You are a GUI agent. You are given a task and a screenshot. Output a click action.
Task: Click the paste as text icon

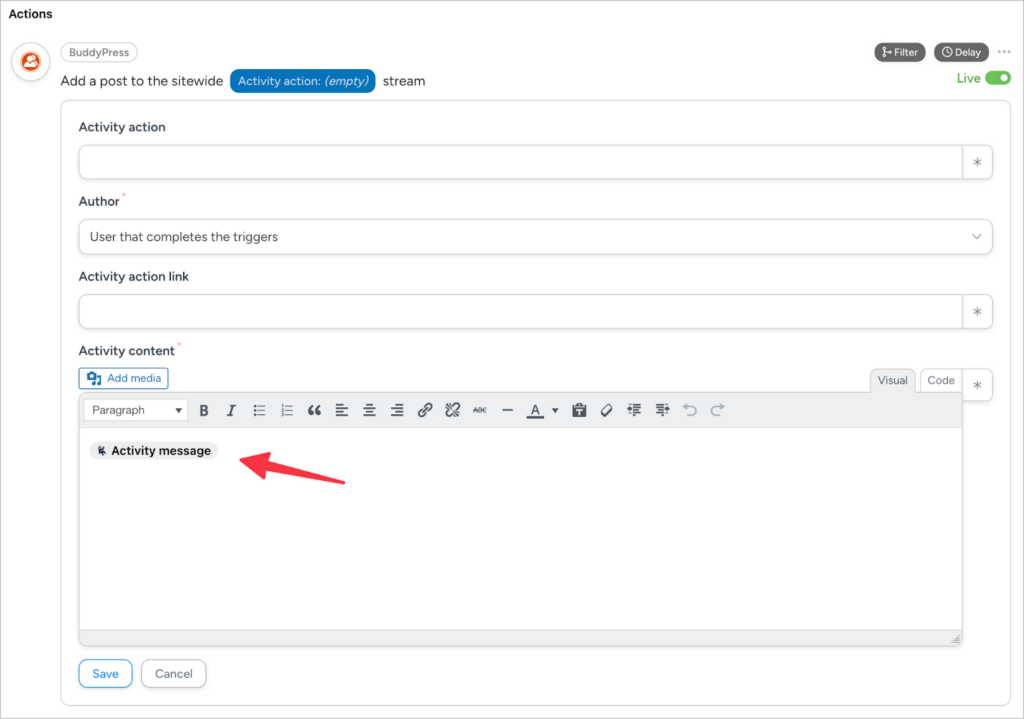tap(579, 410)
